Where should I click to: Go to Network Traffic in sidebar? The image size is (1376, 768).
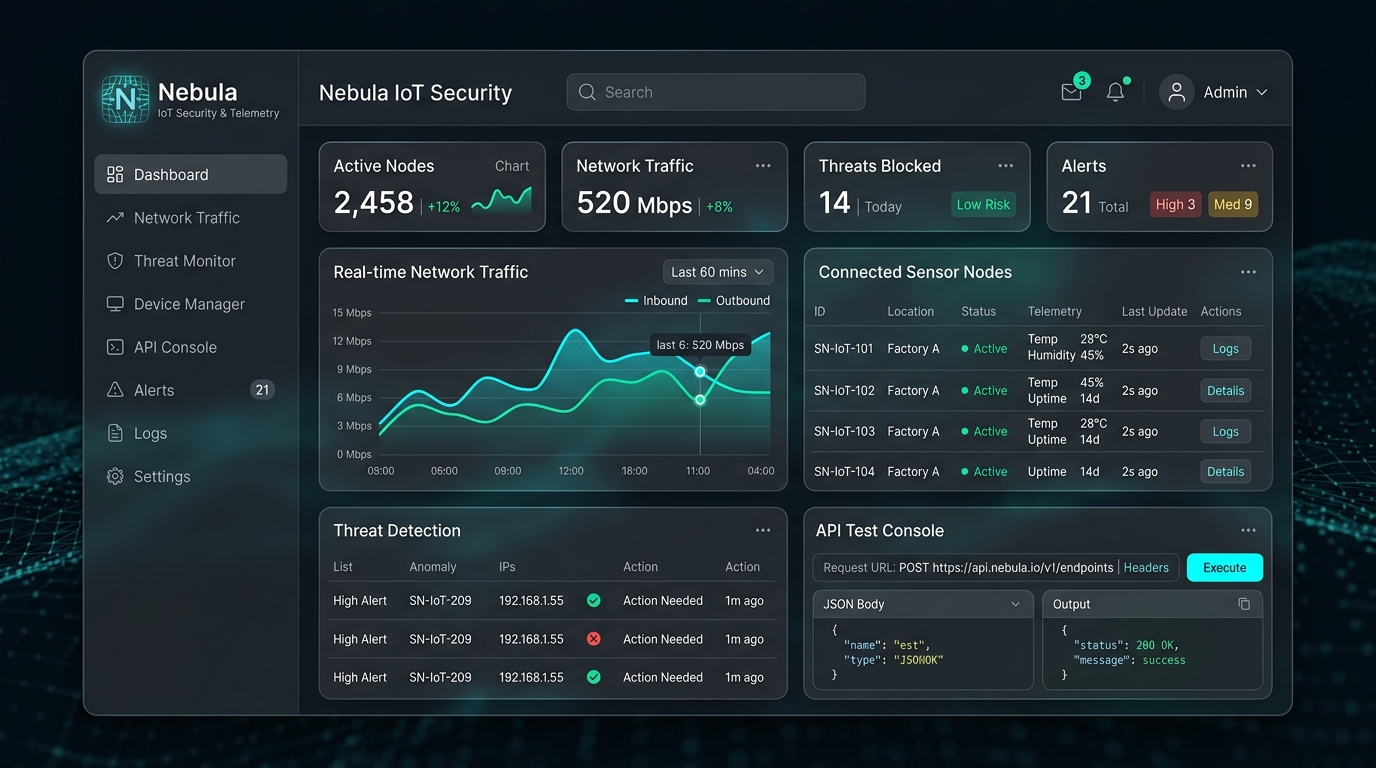(190, 217)
